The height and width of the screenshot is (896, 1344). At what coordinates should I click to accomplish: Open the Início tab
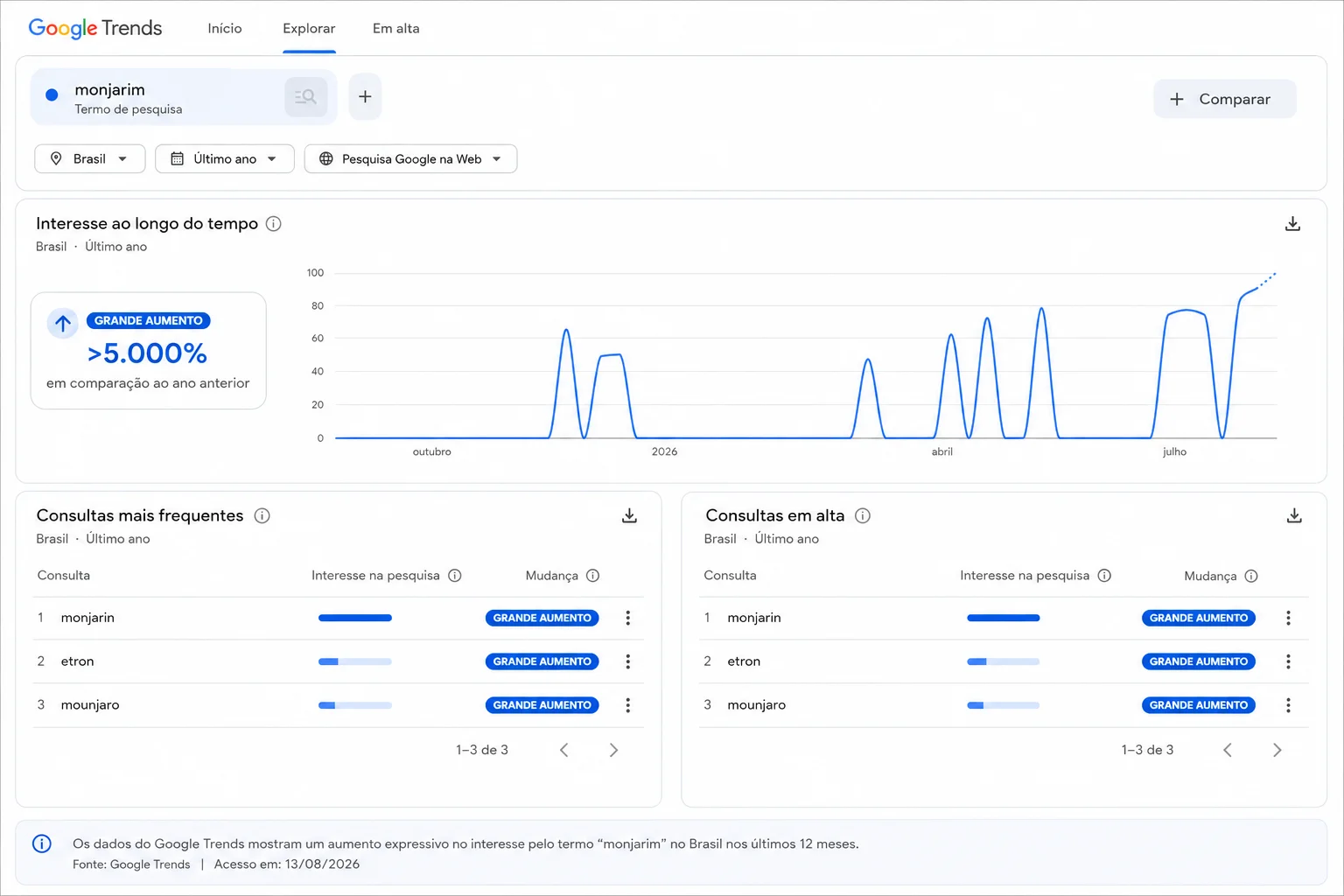(x=225, y=28)
